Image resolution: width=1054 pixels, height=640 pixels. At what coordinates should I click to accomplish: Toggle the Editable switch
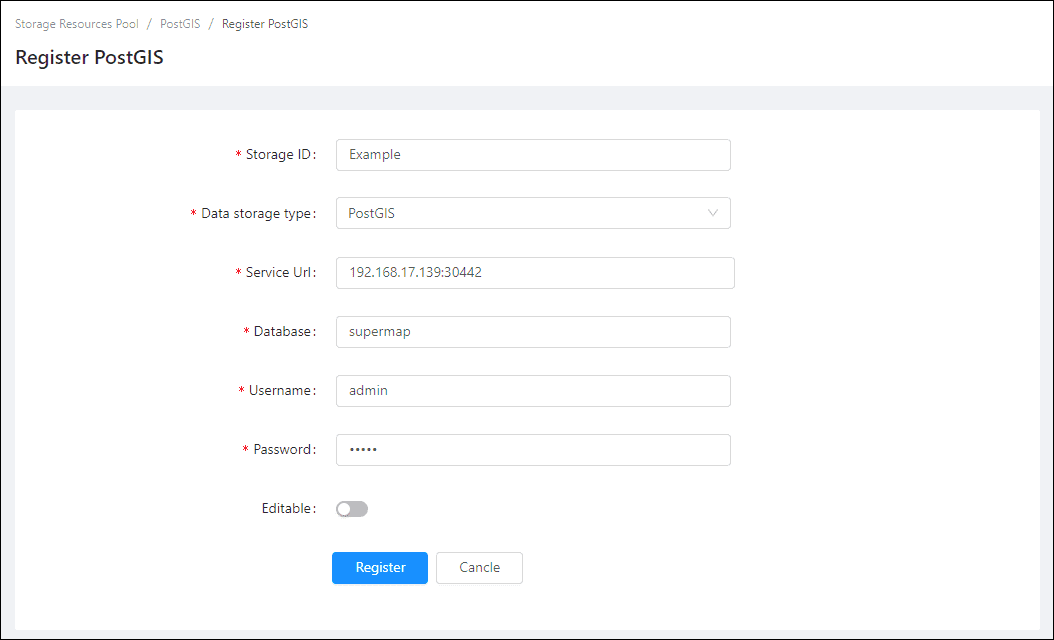(352, 509)
